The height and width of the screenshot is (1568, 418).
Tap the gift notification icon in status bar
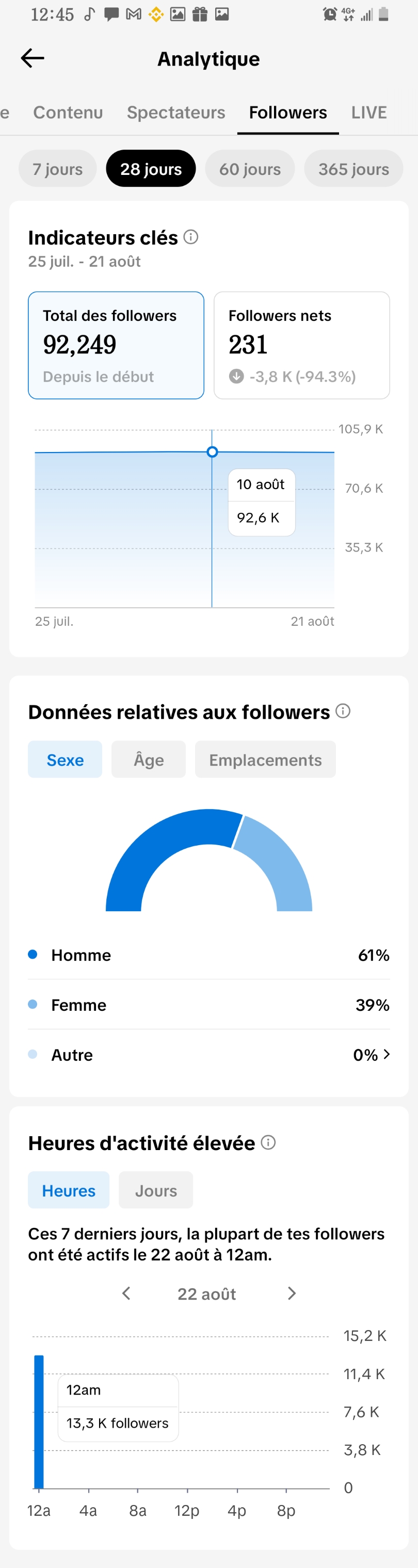(200, 14)
